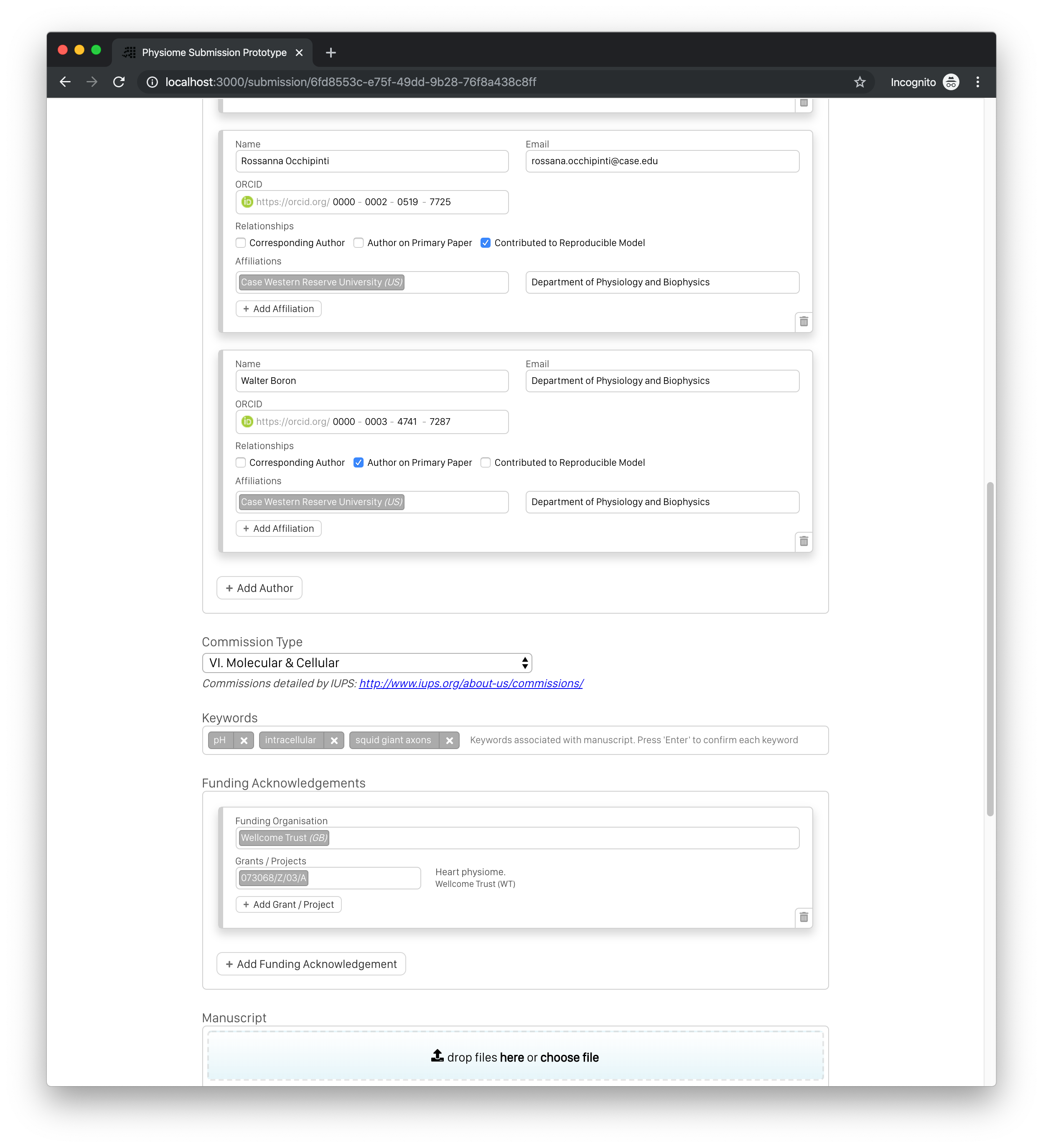Select the Physiome Submission Prototype tab

[x=213, y=52]
